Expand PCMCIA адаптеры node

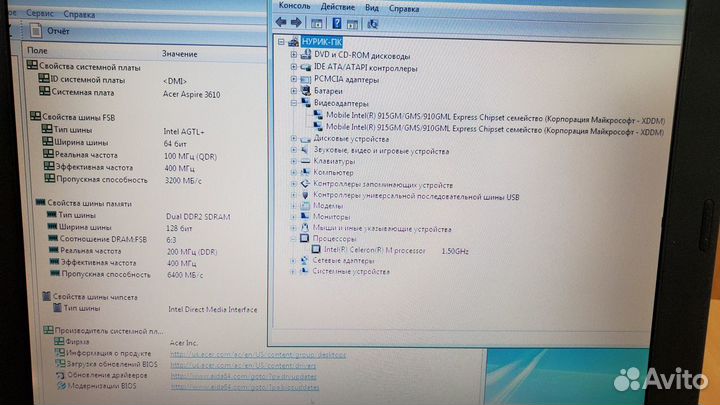coord(293,79)
